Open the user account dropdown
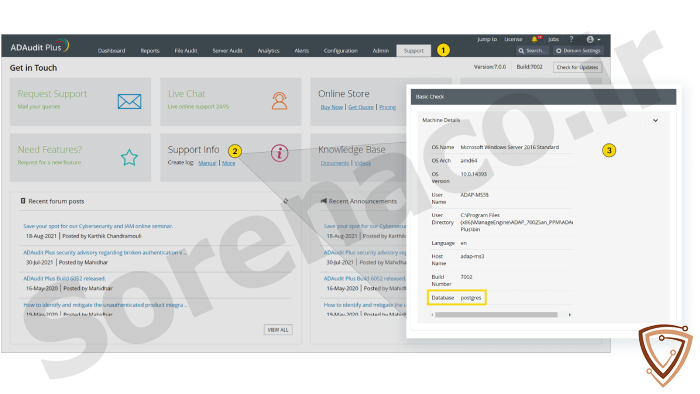This screenshot has width=700, height=394. point(593,39)
